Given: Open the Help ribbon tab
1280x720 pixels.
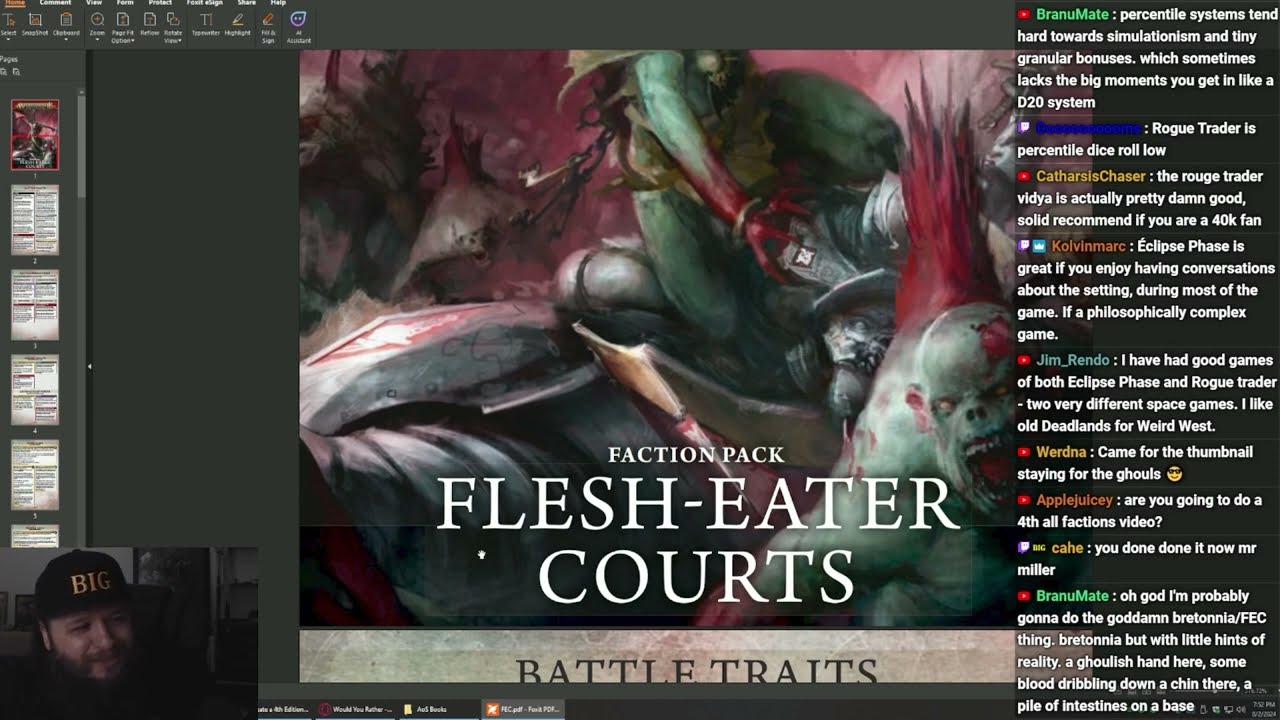Looking at the screenshot, I should pos(278,3).
